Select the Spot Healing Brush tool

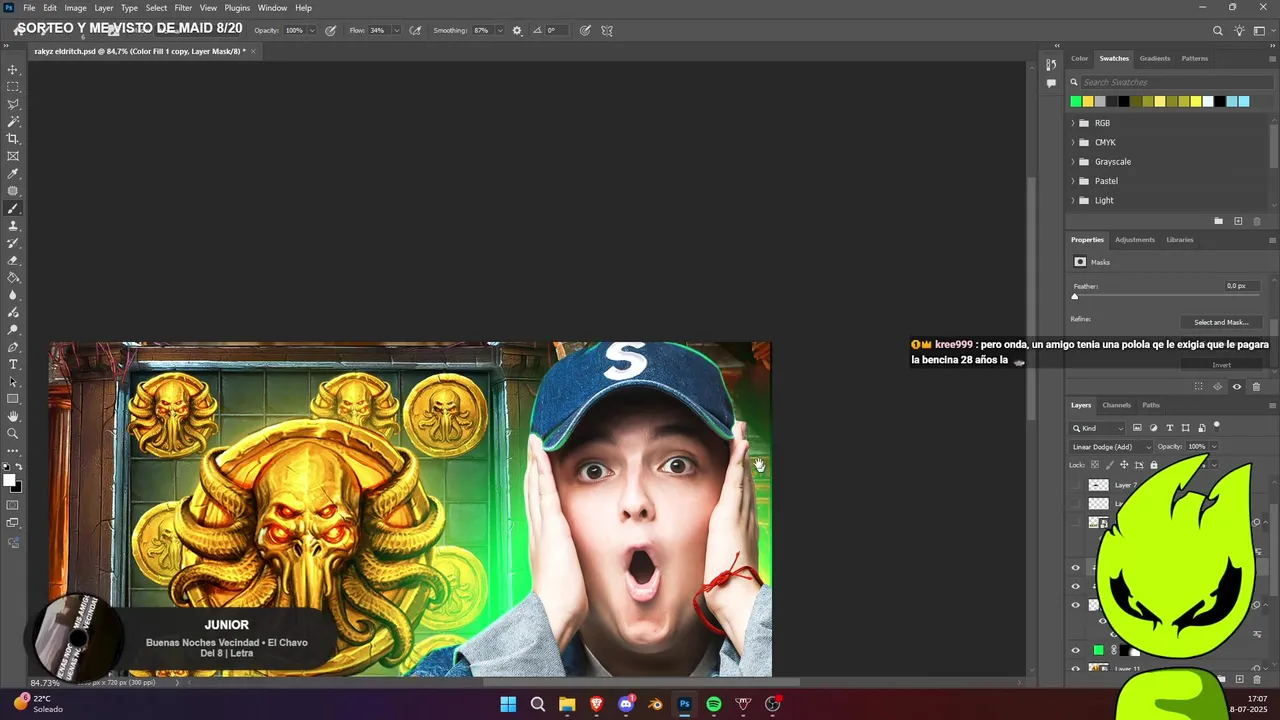(x=13, y=191)
